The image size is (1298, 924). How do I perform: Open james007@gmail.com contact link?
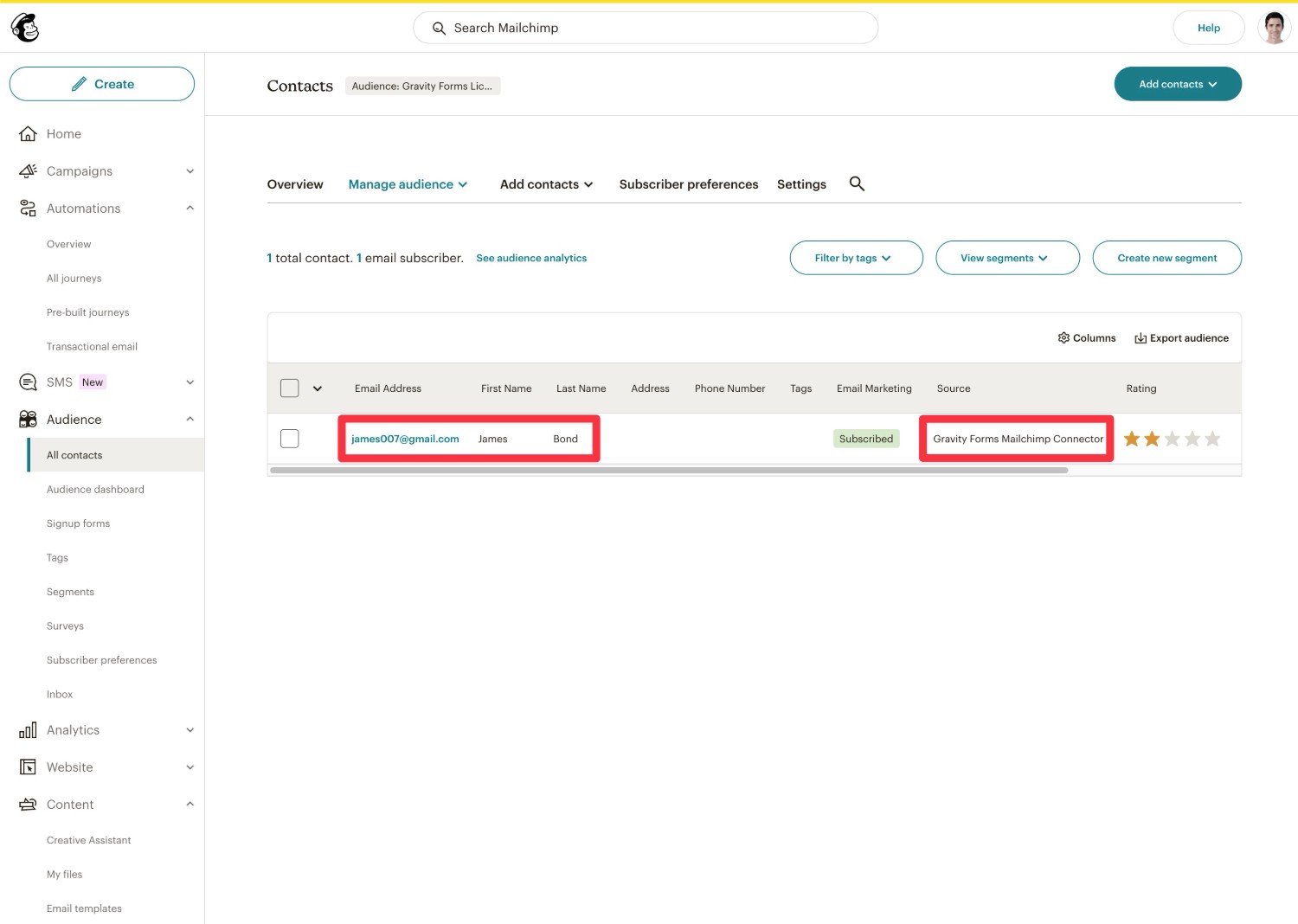pyautogui.click(x=405, y=439)
